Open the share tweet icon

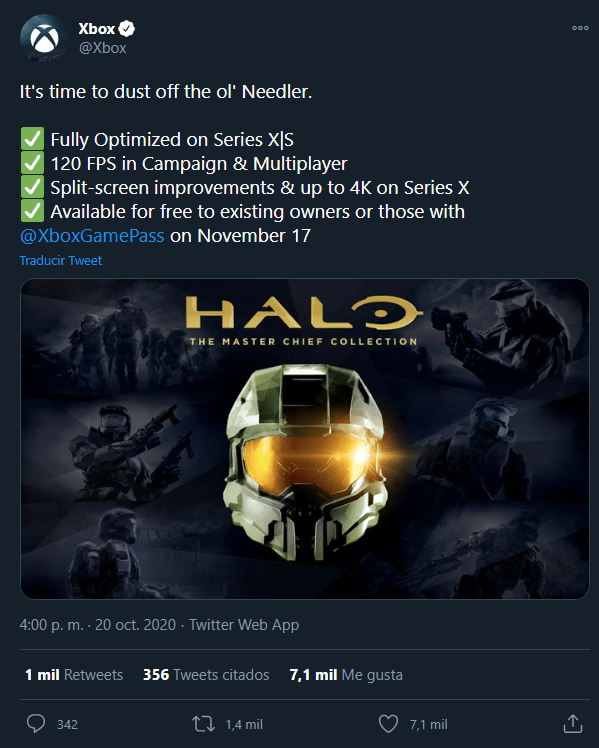coord(572,724)
